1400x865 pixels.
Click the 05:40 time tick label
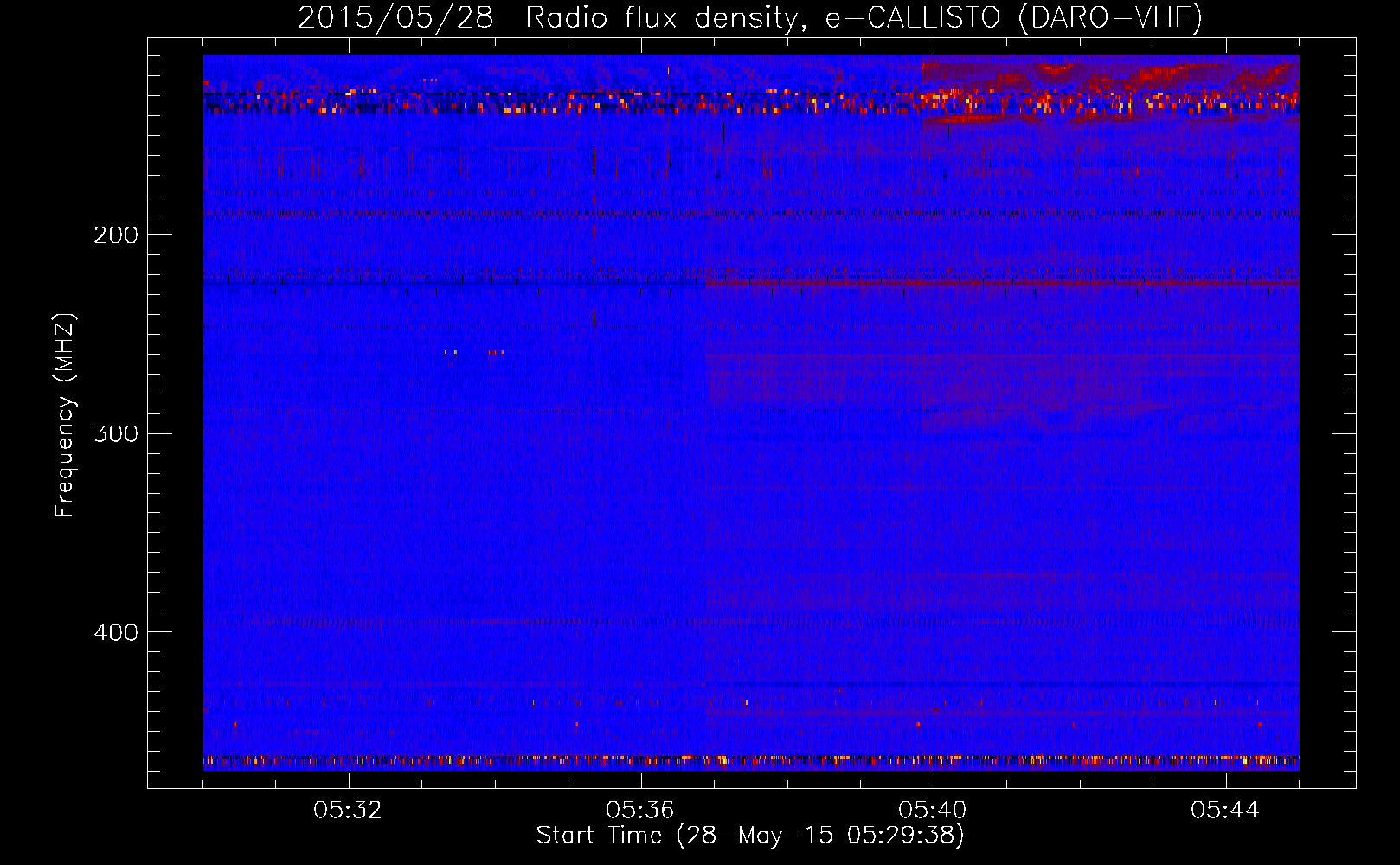coord(933,811)
